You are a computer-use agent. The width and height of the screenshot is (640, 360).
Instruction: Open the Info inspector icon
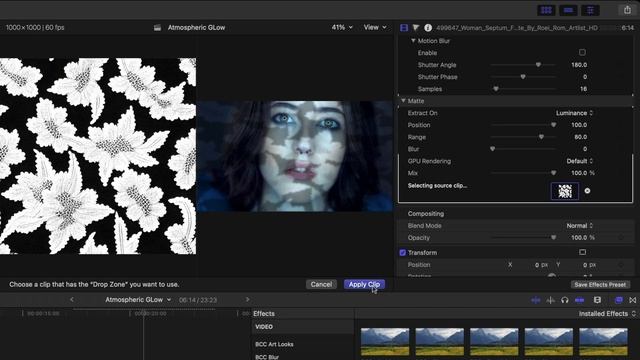(x=428, y=28)
